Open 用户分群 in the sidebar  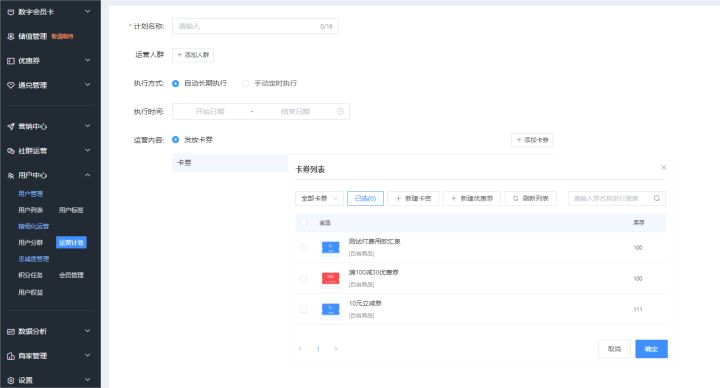30,242
